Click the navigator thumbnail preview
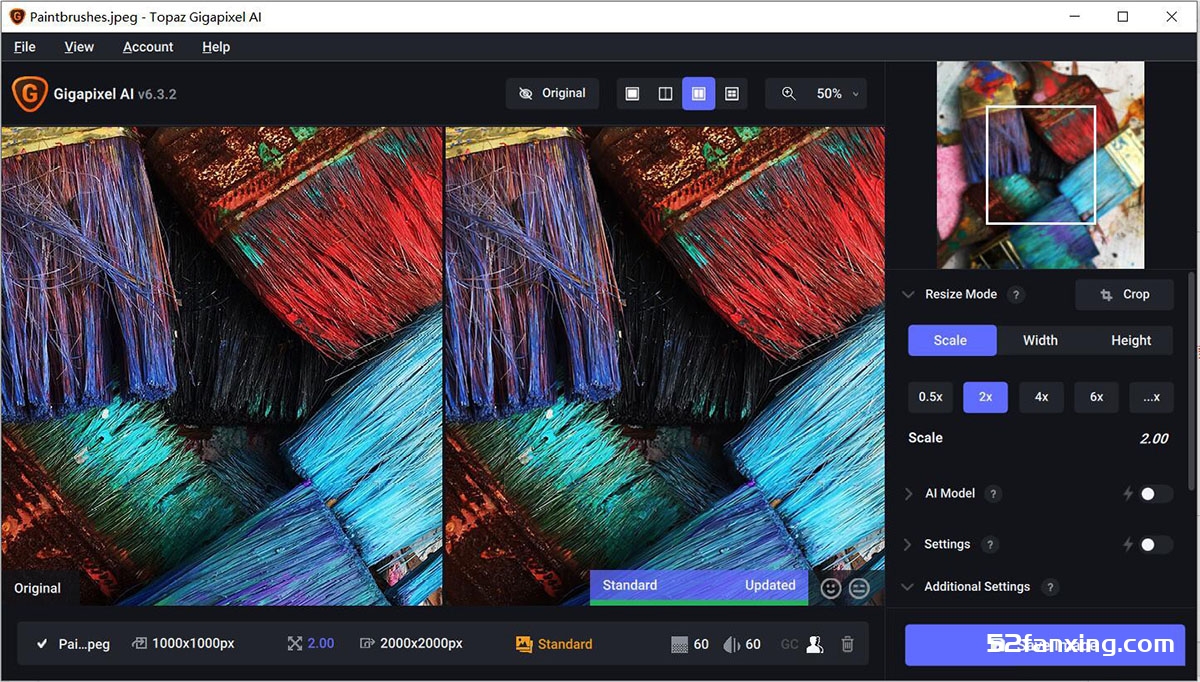This screenshot has height=682, width=1200. (1040, 165)
